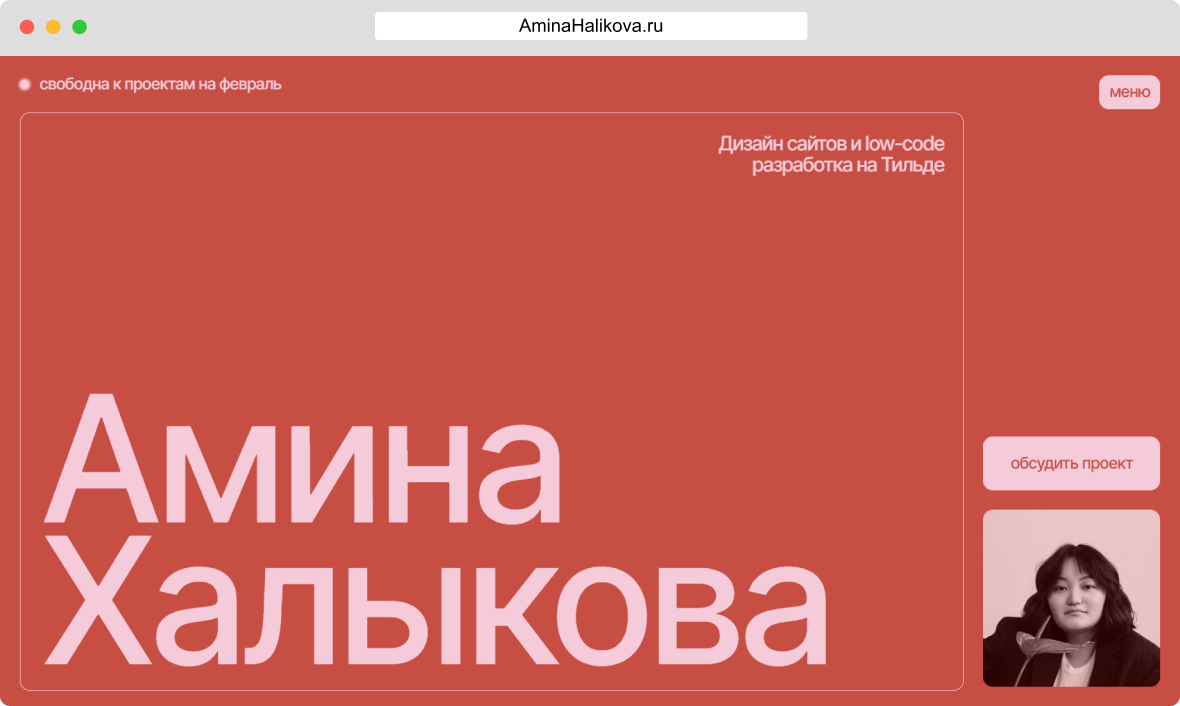Click the word «low-code» in subtitle
Screen dimensions: 1180x706
coord(904,144)
